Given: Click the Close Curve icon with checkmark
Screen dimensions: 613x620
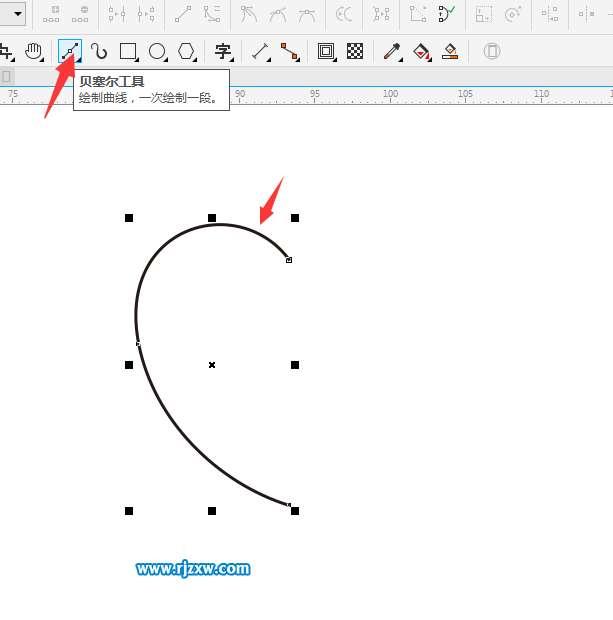Looking at the screenshot, I should tap(447, 14).
